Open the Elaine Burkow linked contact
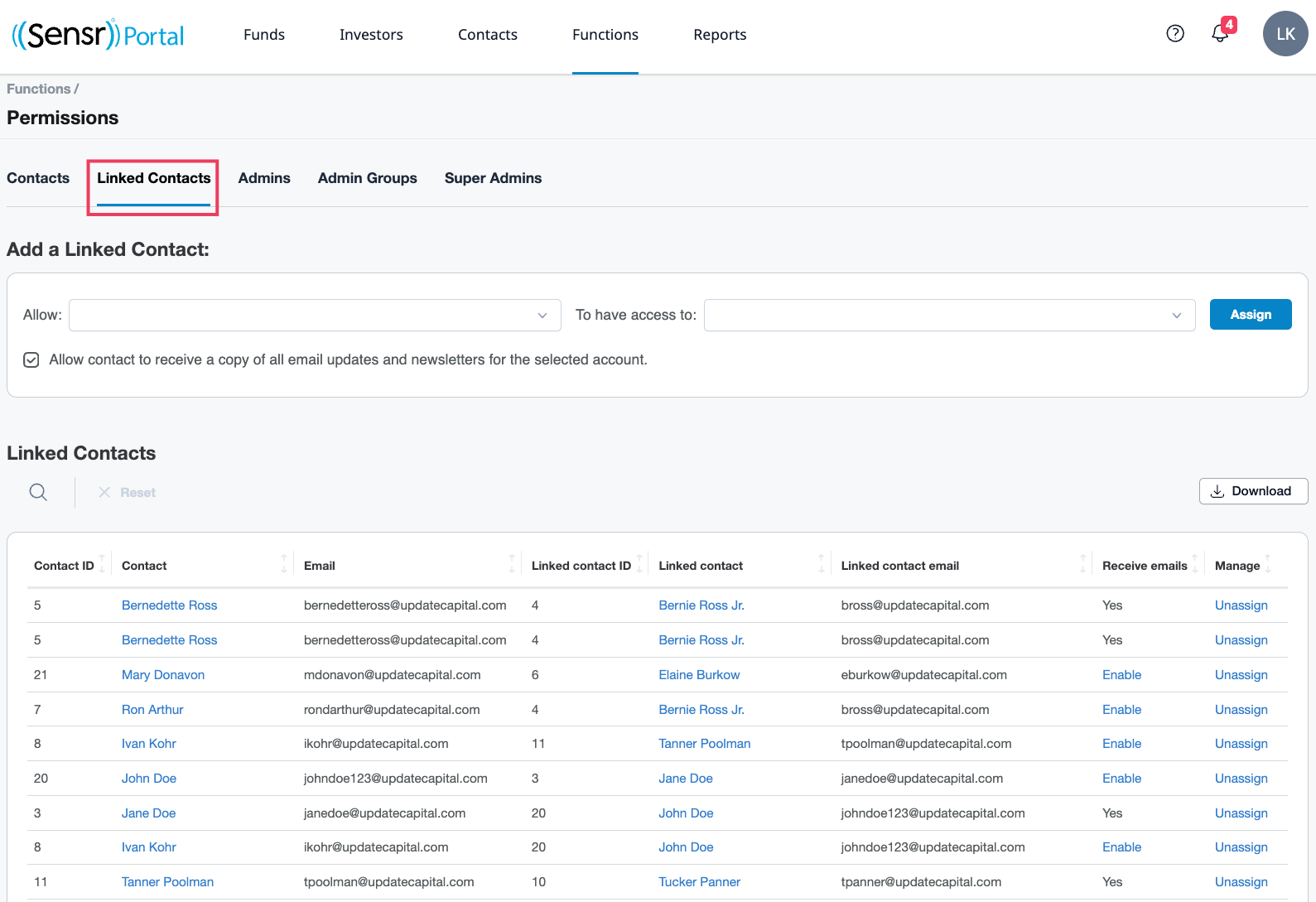Viewport: 1316px width, 902px height. pos(699,675)
